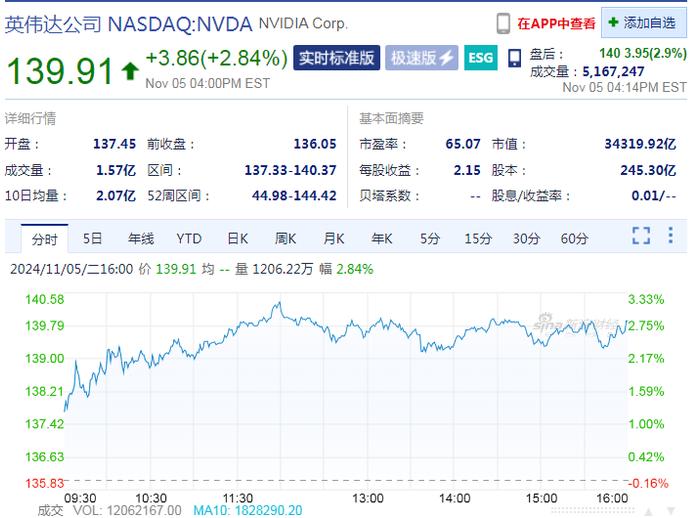Click the 区间 value 137.33-140.37
The width and height of the screenshot is (700, 518).
tap(291, 170)
